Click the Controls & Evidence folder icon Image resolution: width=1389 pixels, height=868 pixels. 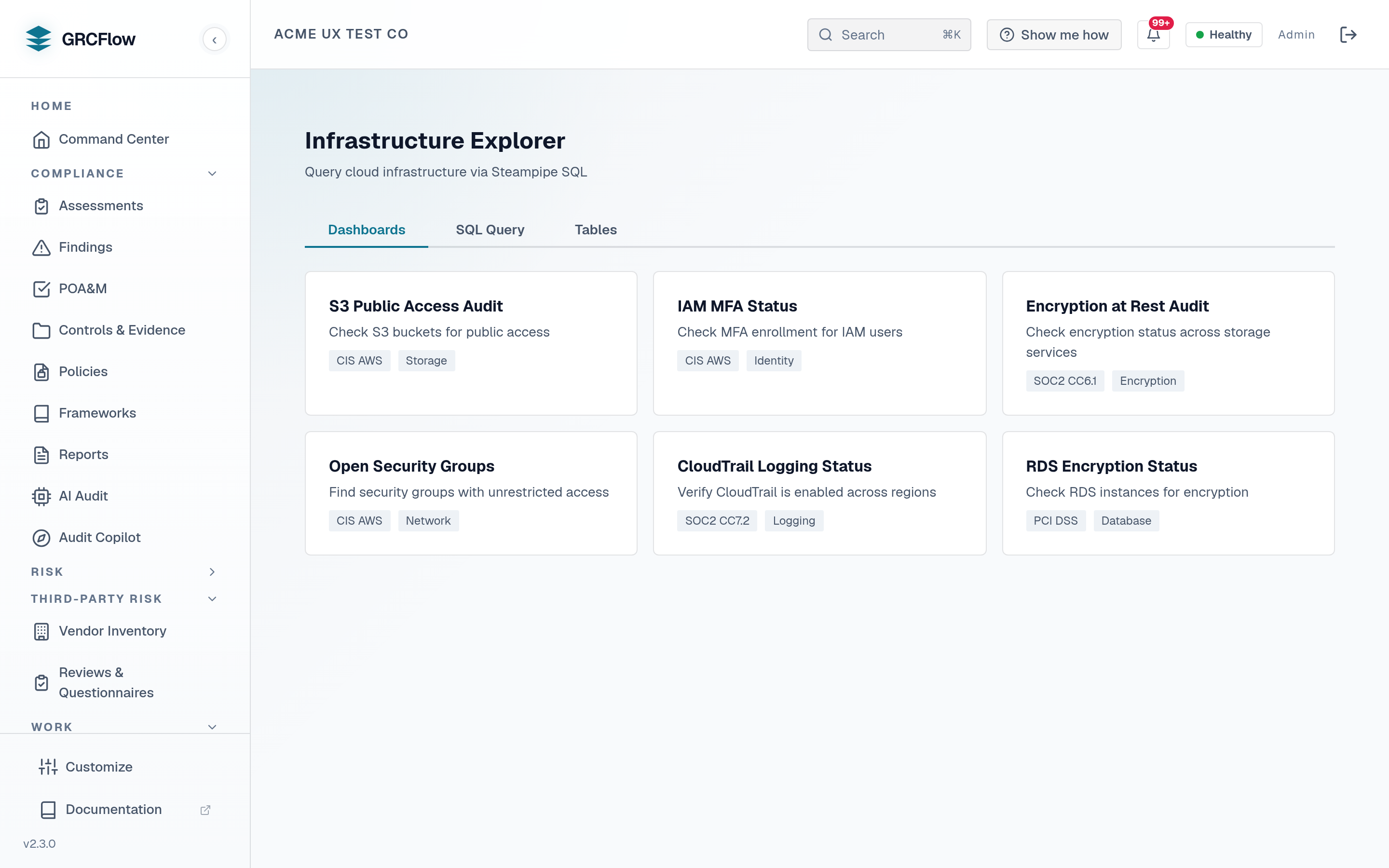click(x=41, y=331)
